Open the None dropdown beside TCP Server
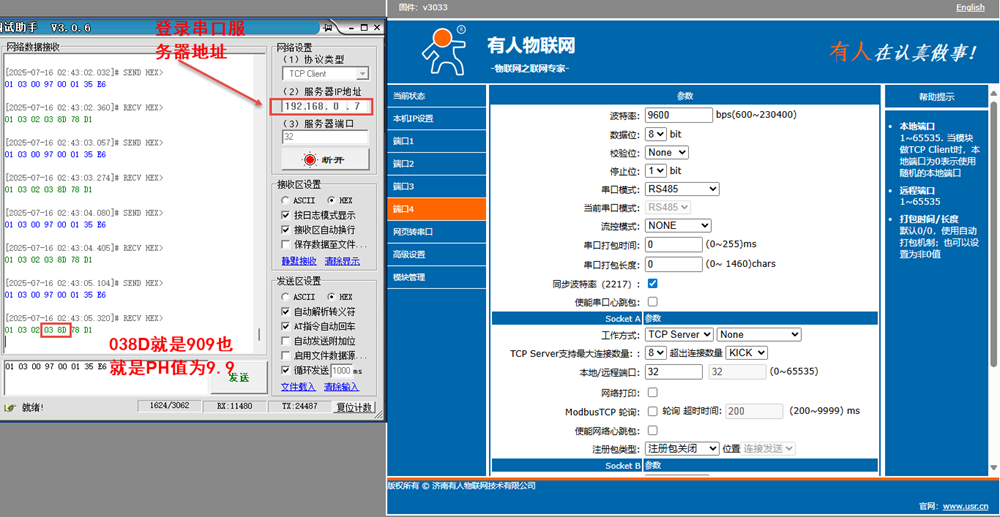This screenshot has height=517, width=1000. pos(759,335)
